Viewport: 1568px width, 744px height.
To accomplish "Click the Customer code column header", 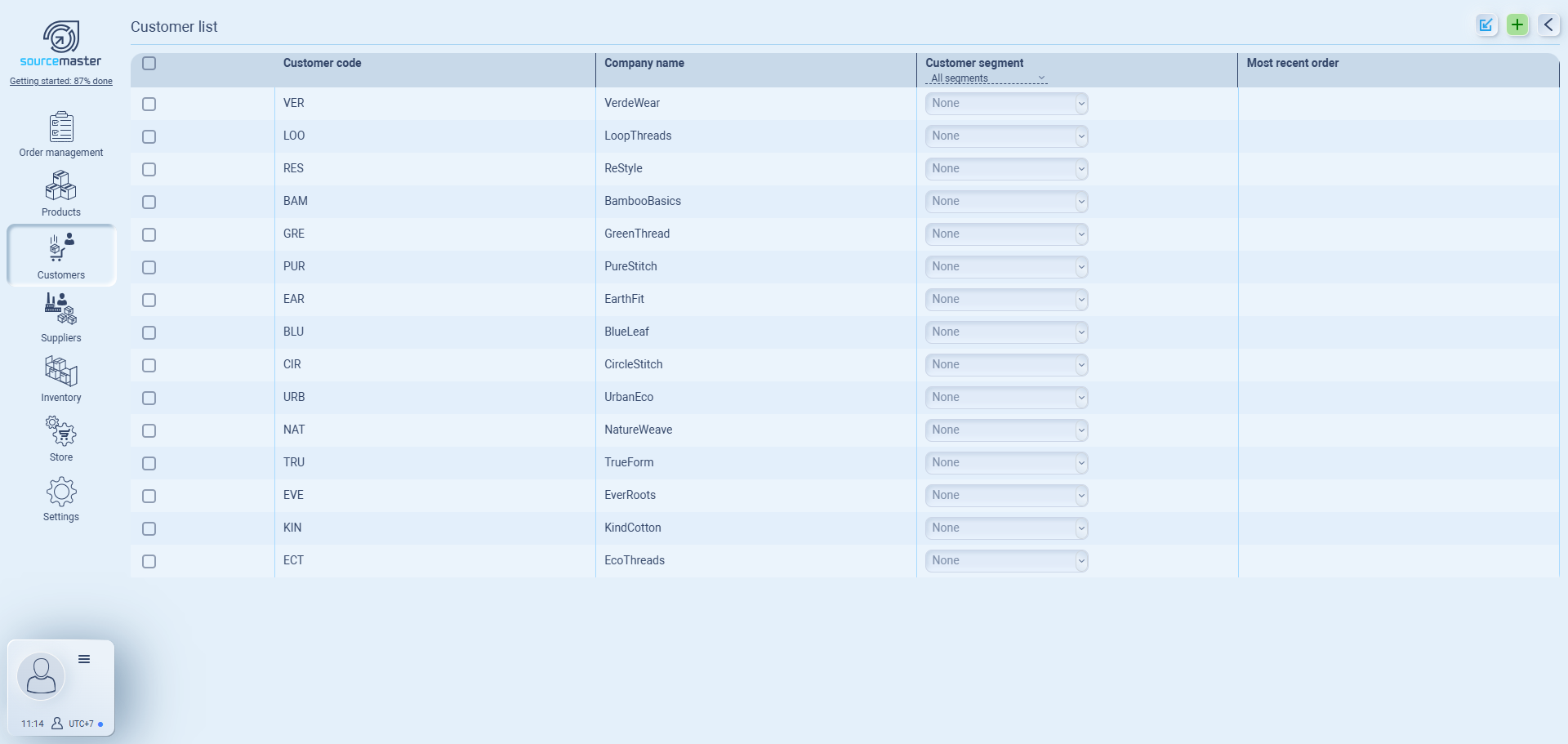I will point(322,63).
